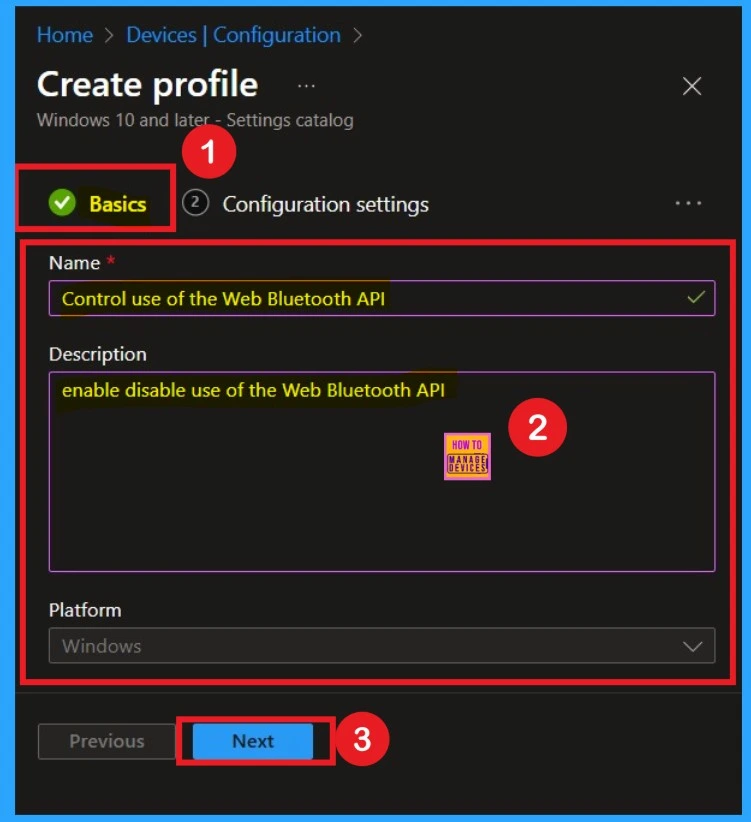Image resolution: width=751 pixels, height=822 pixels.
Task: Click the chevron after Devices | Configuration breadcrumb
Action: [x=357, y=36]
